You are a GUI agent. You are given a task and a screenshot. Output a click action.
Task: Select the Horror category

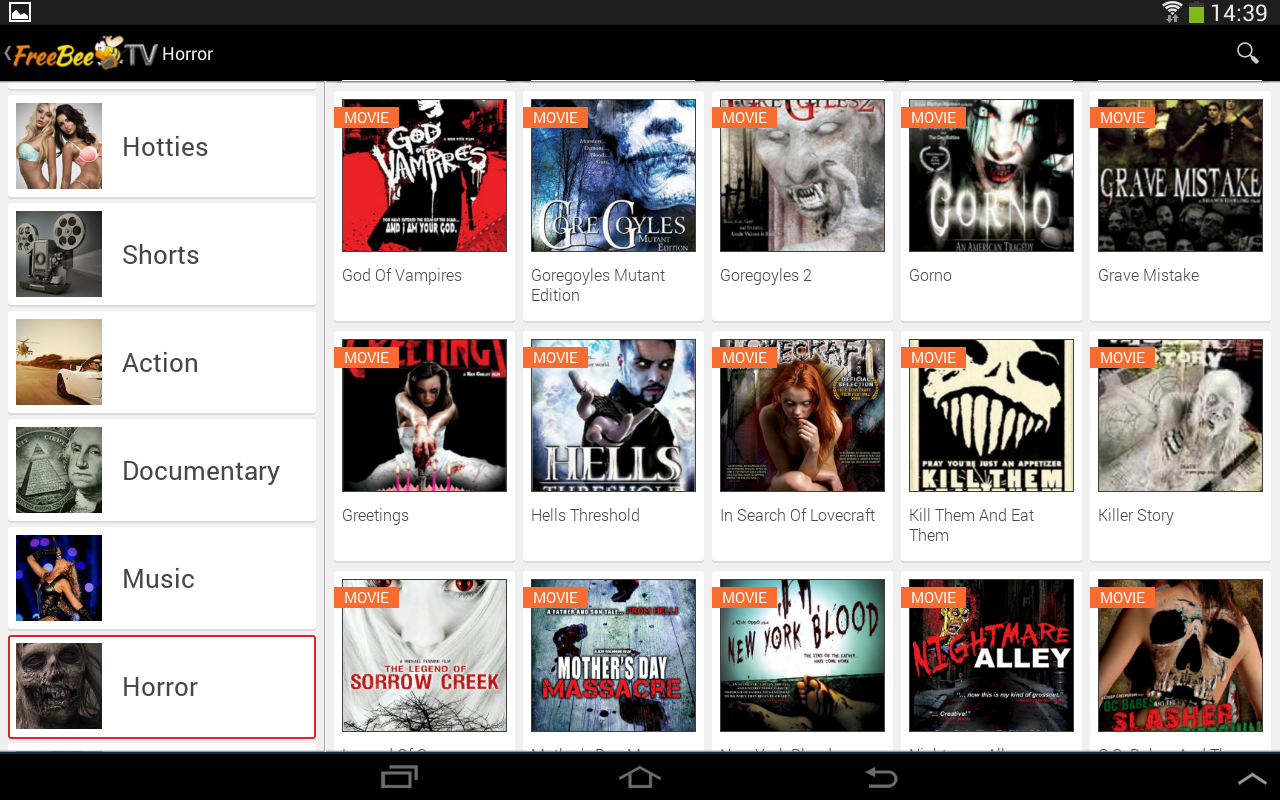pyautogui.click(x=161, y=687)
